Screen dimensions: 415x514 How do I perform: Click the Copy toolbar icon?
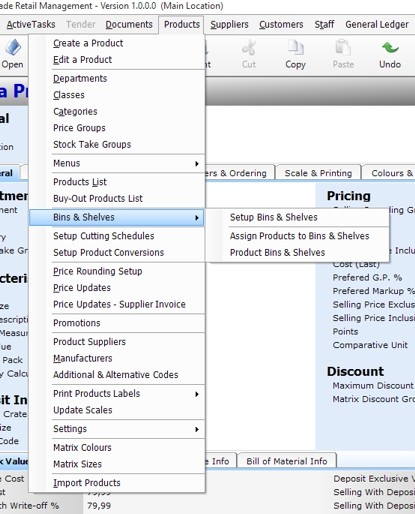click(x=295, y=48)
